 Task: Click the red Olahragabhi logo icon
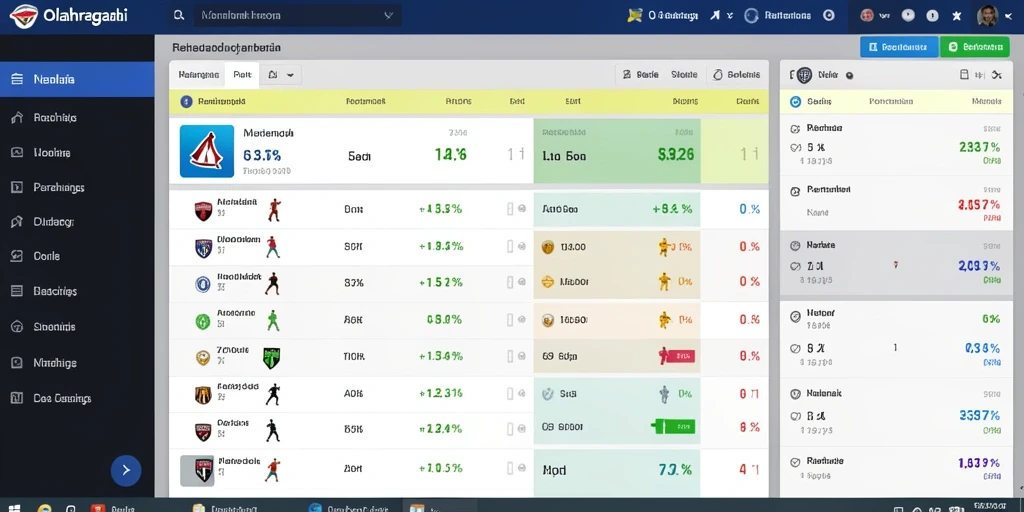point(24,15)
